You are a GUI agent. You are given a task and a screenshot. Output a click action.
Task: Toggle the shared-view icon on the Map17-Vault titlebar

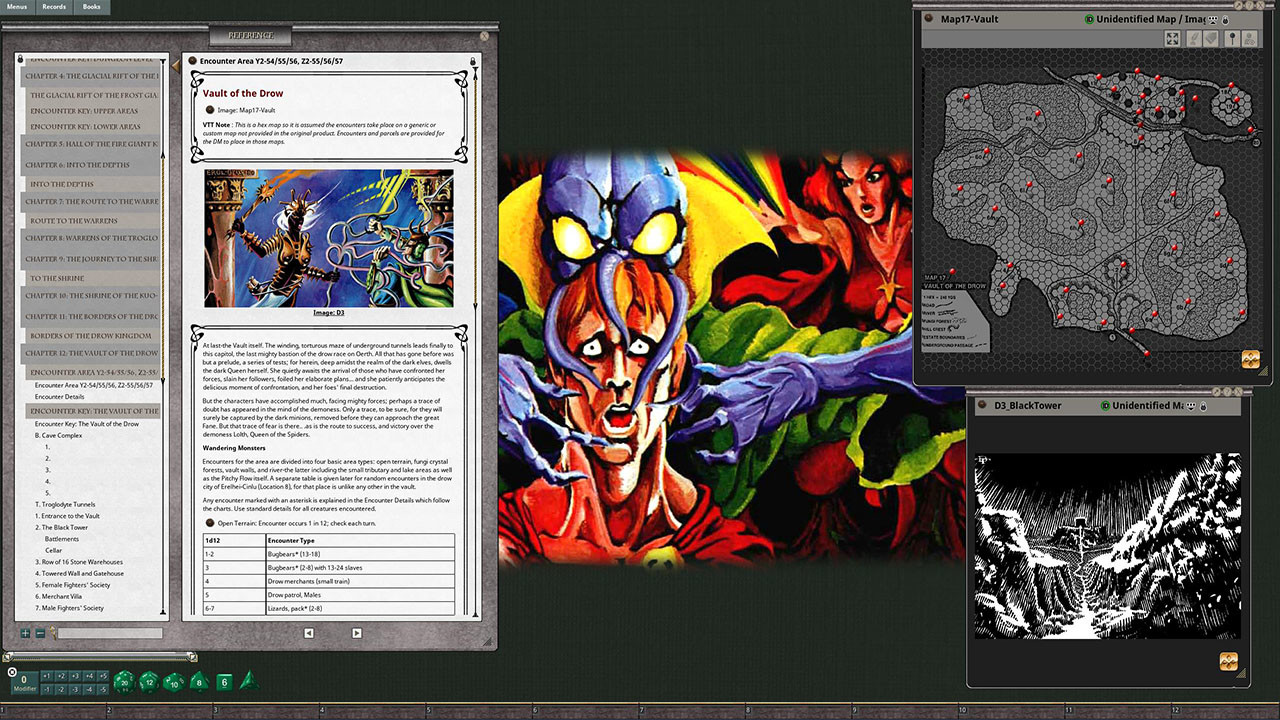point(1213,21)
